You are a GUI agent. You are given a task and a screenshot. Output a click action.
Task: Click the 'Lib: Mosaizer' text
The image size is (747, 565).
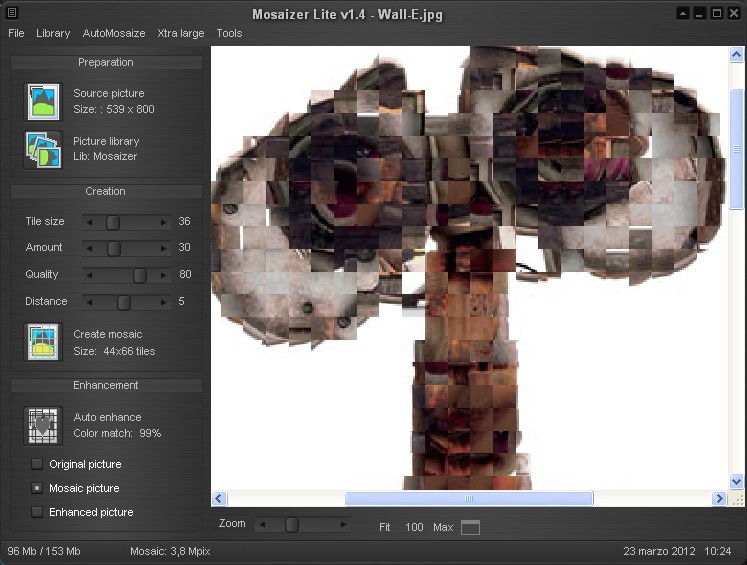(x=105, y=157)
